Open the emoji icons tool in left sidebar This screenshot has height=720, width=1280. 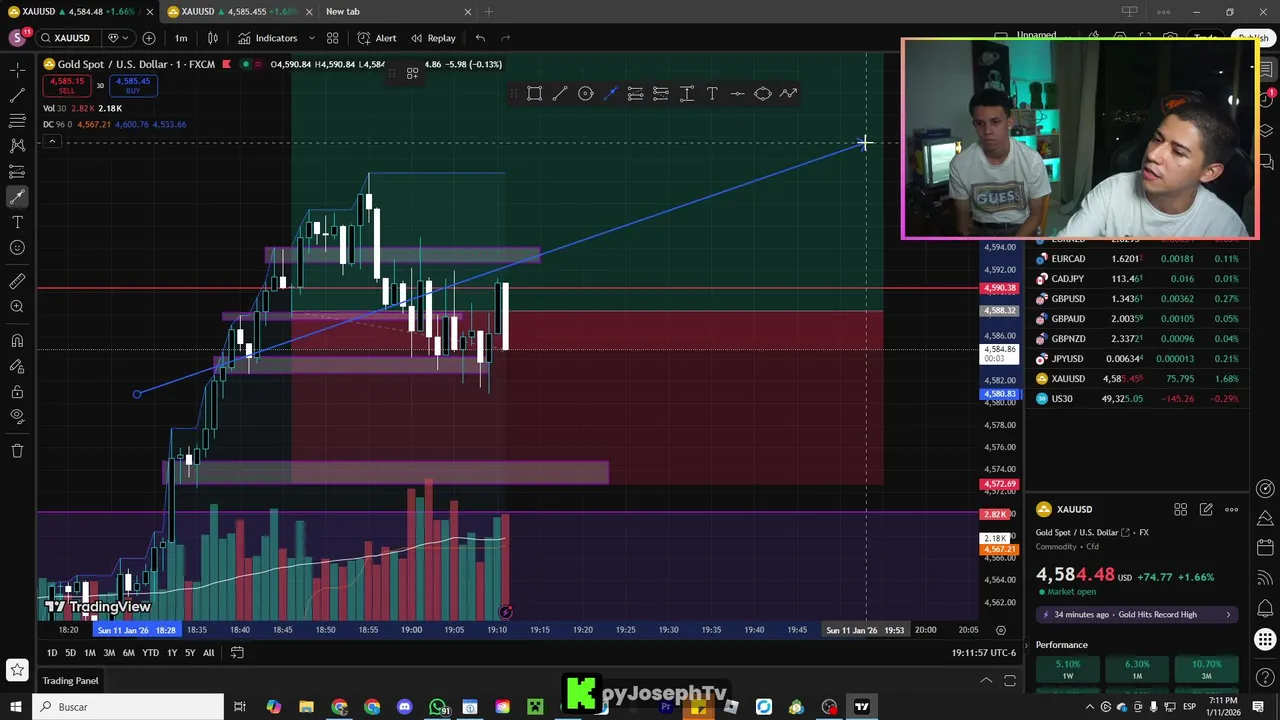click(x=17, y=247)
